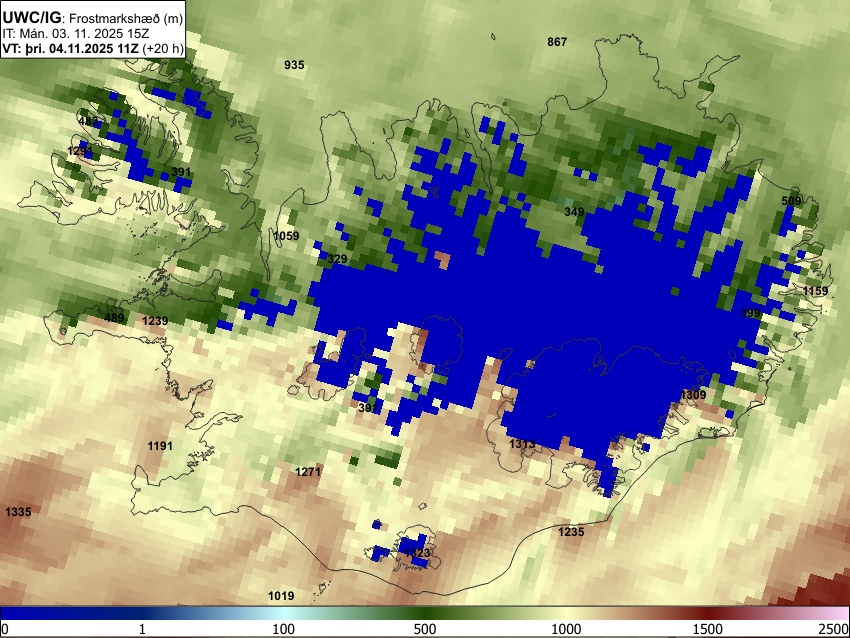This screenshot has width=850, height=638.
Task: Click the map value 1309
Action: pos(693,395)
